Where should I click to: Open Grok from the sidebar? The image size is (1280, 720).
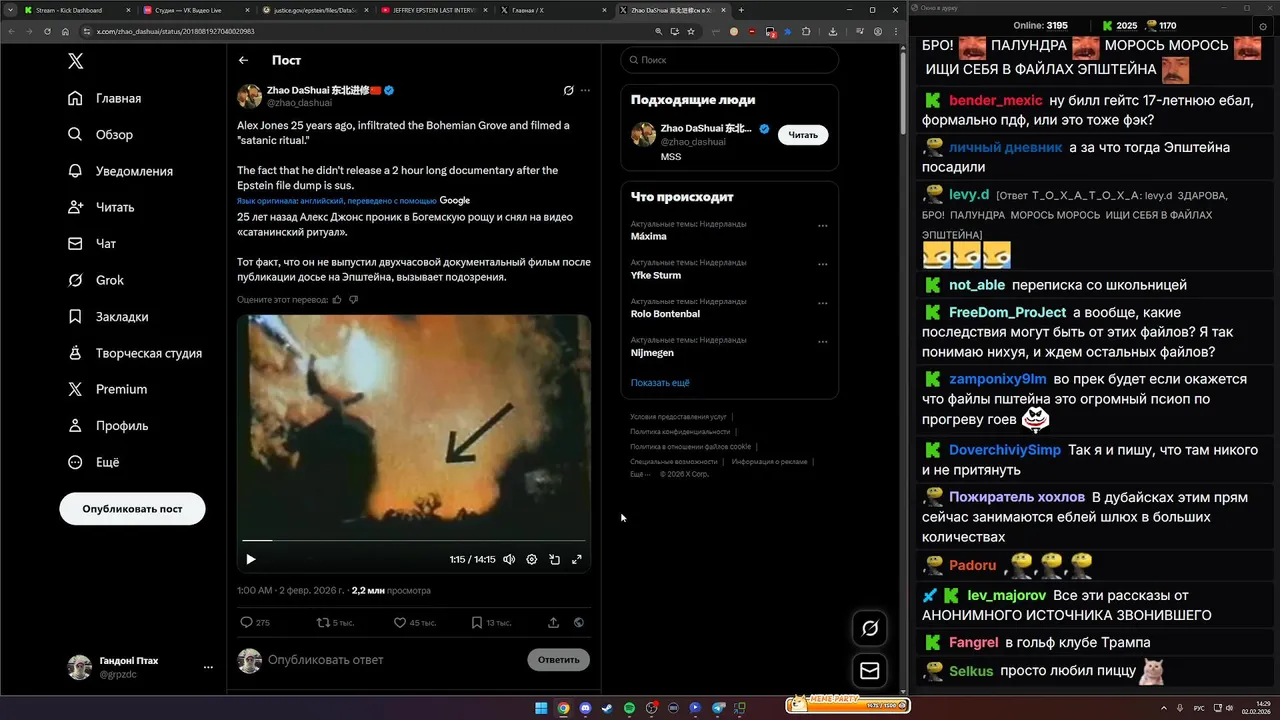click(x=96, y=280)
